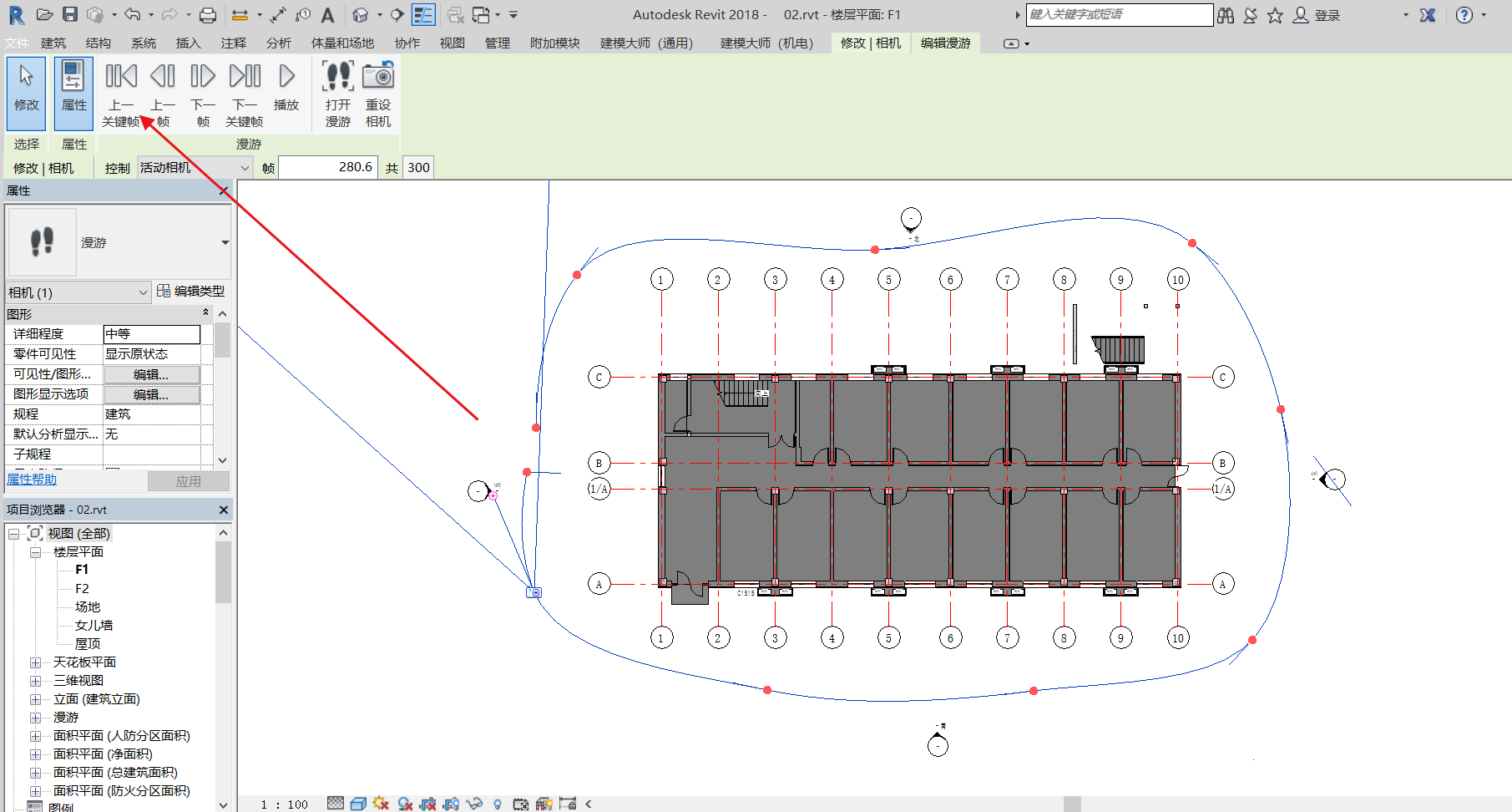Screen dimensions: 1512x812
Task: Open the Walkthrough type selector dropdown
Action: coord(225,243)
